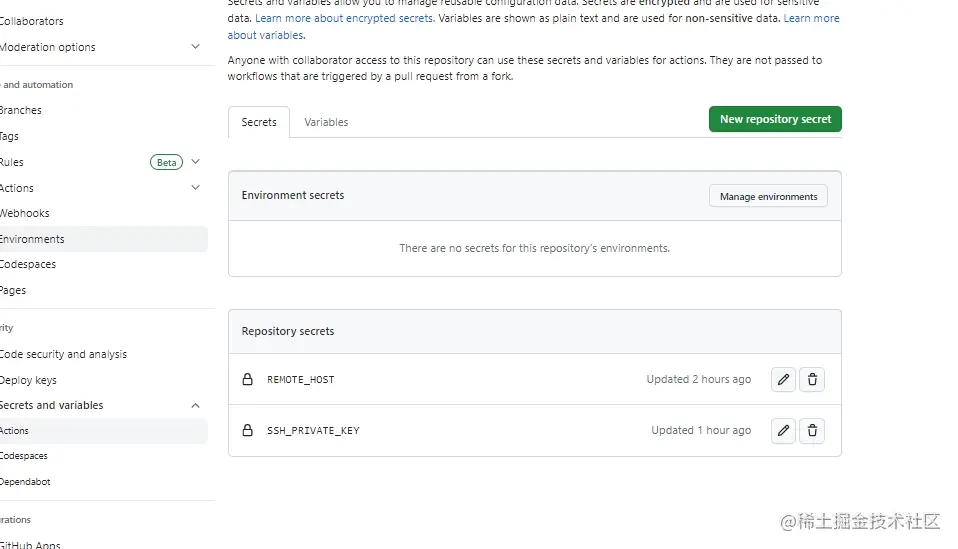958x549 pixels.
Task: Open Manage environments button
Action: (x=768, y=196)
